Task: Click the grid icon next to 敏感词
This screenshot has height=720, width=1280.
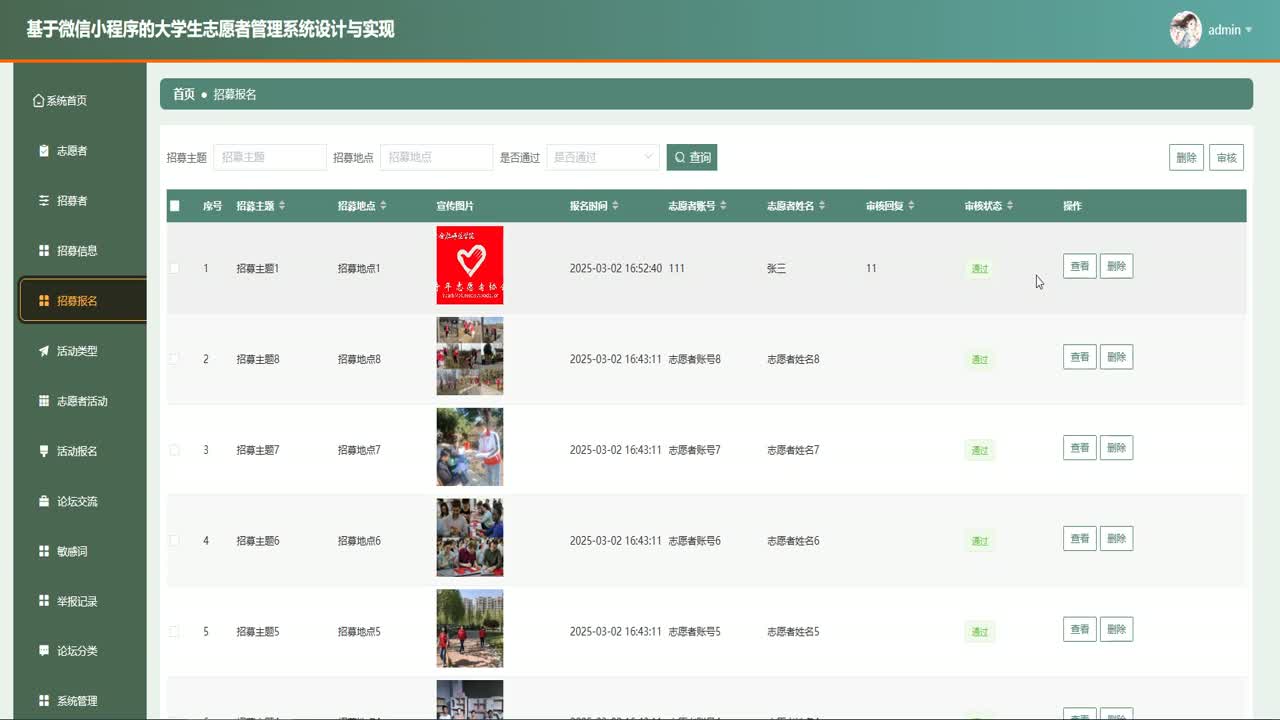Action: pyautogui.click(x=44, y=551)
